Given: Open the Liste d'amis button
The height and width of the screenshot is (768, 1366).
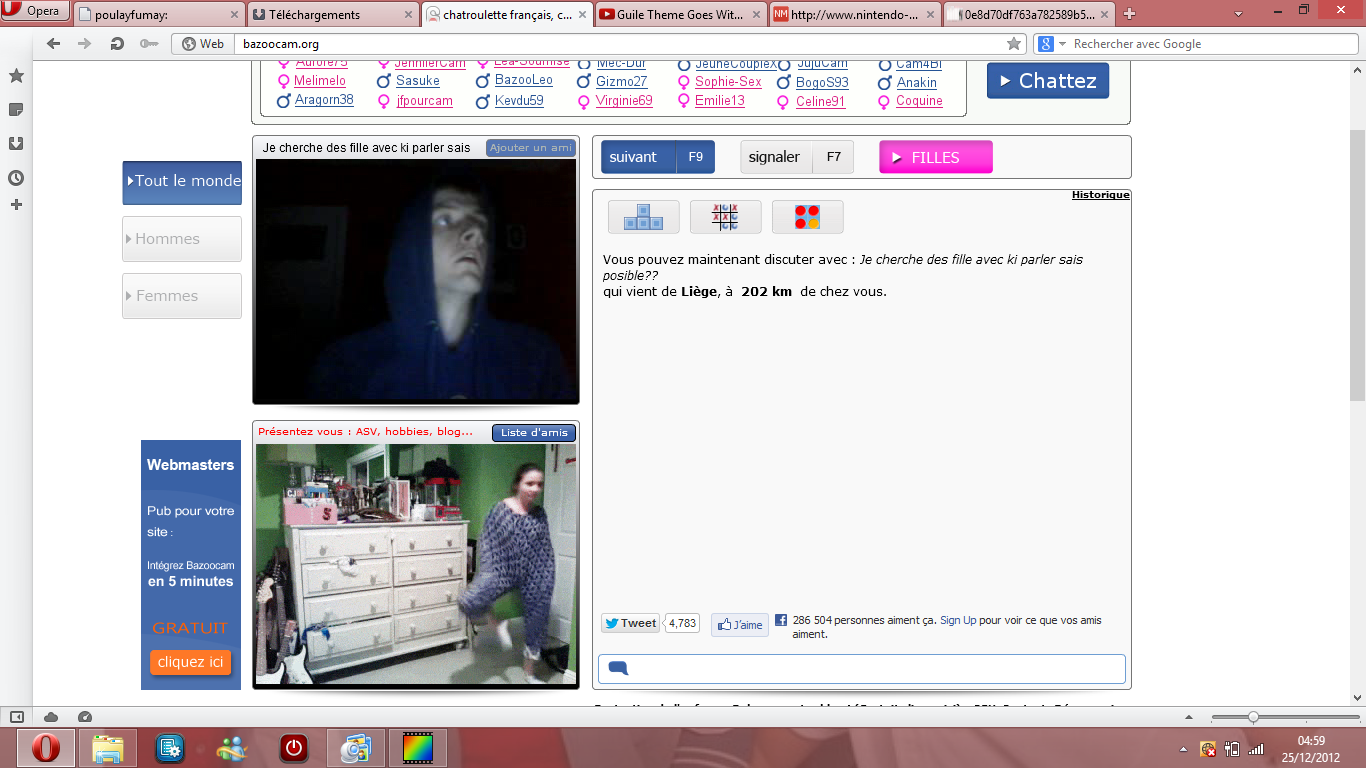Looking at the screenshot, I should 534,433.
